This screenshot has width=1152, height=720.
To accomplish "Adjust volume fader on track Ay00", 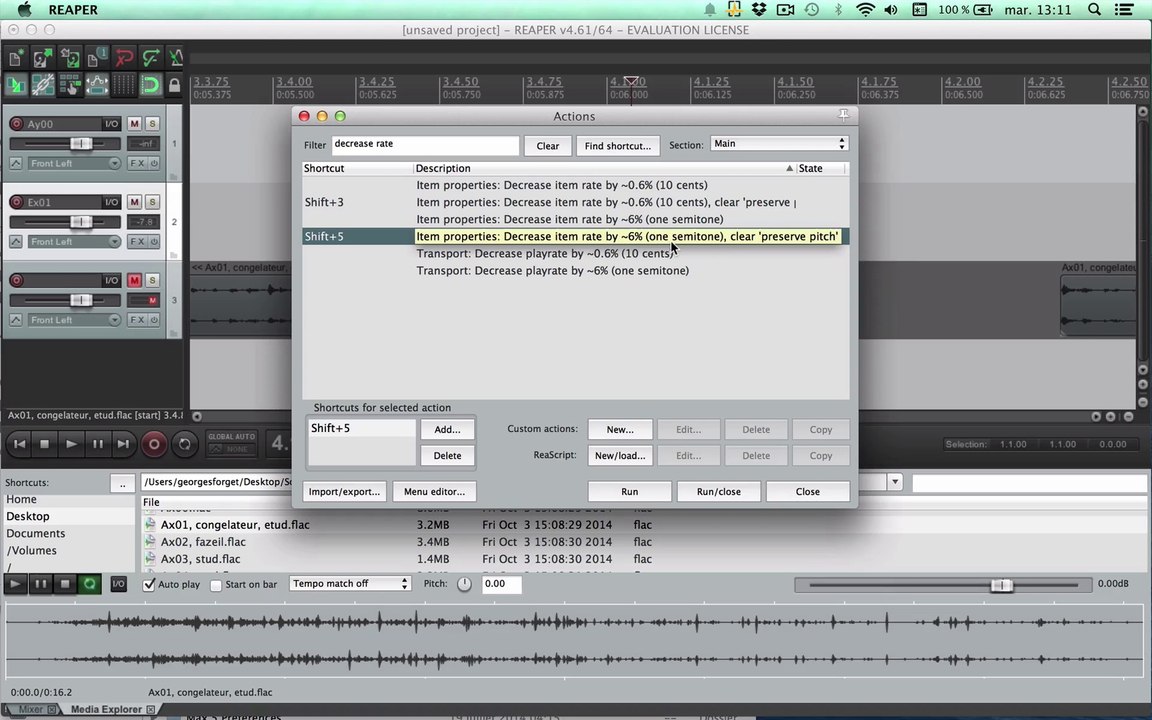I will tap(81, 143).
